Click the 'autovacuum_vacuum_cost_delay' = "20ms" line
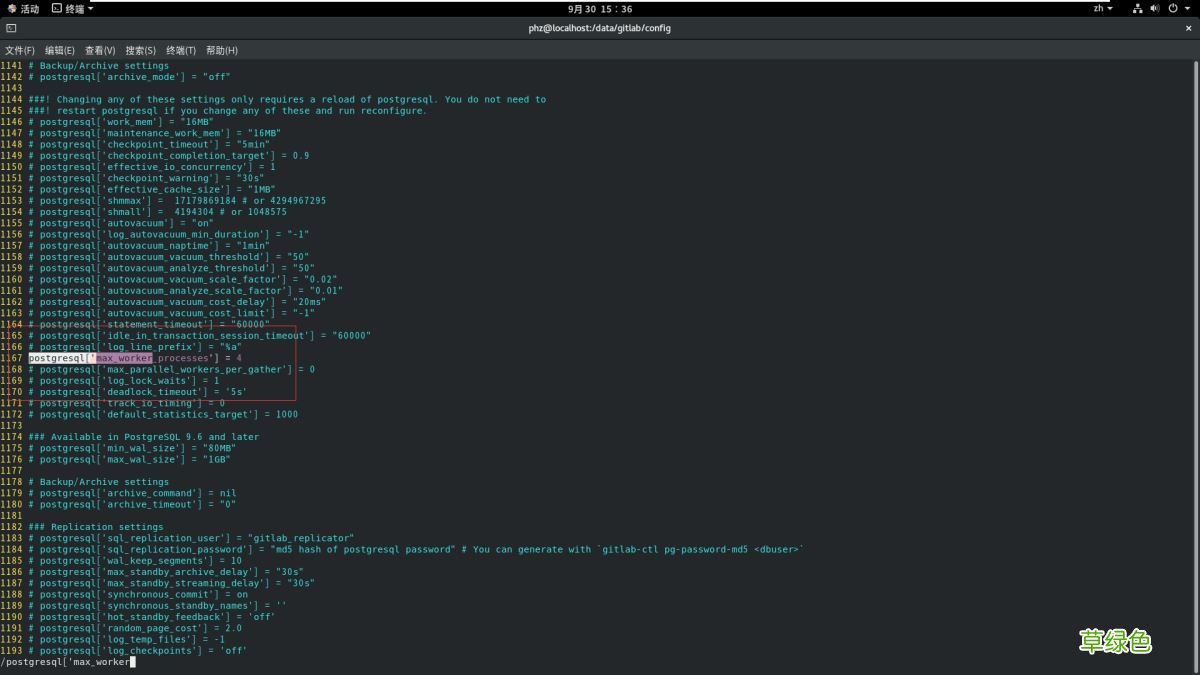Screen dimensions: 1200x675 (x=177, y=302)
